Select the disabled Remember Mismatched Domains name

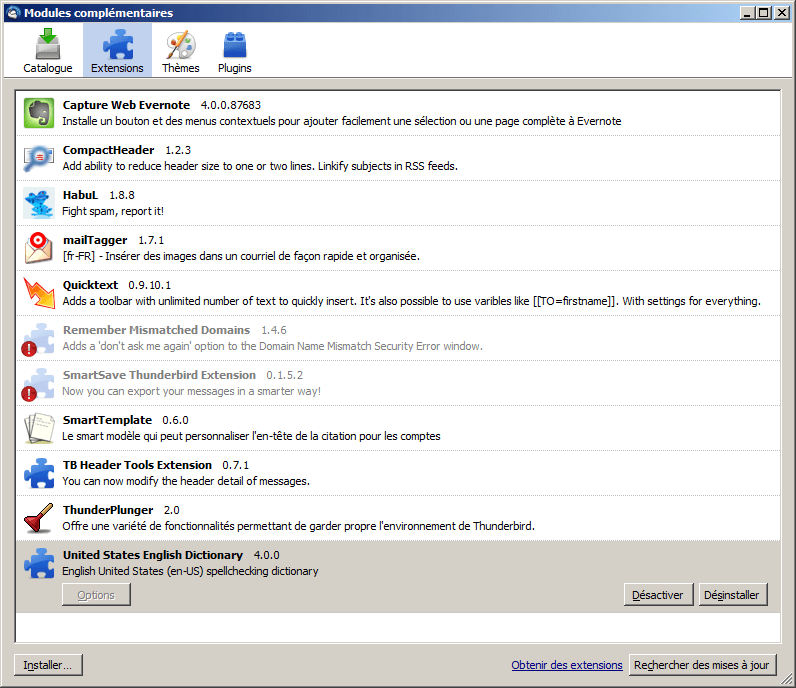tap(156, 330)
